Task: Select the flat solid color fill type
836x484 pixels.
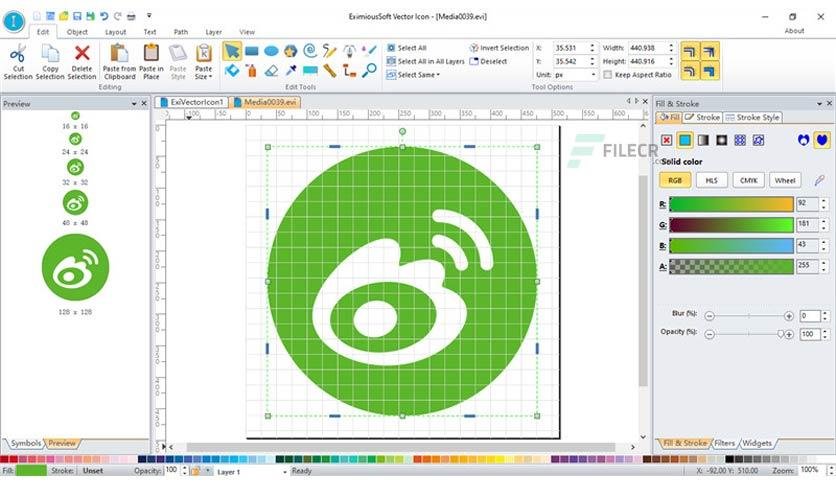Action: (685, 140)
